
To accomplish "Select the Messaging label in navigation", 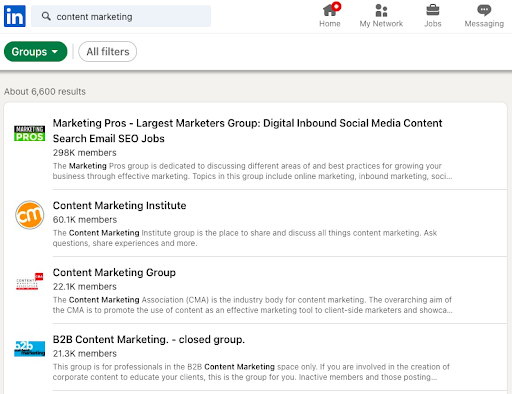I will coord(484,24).
